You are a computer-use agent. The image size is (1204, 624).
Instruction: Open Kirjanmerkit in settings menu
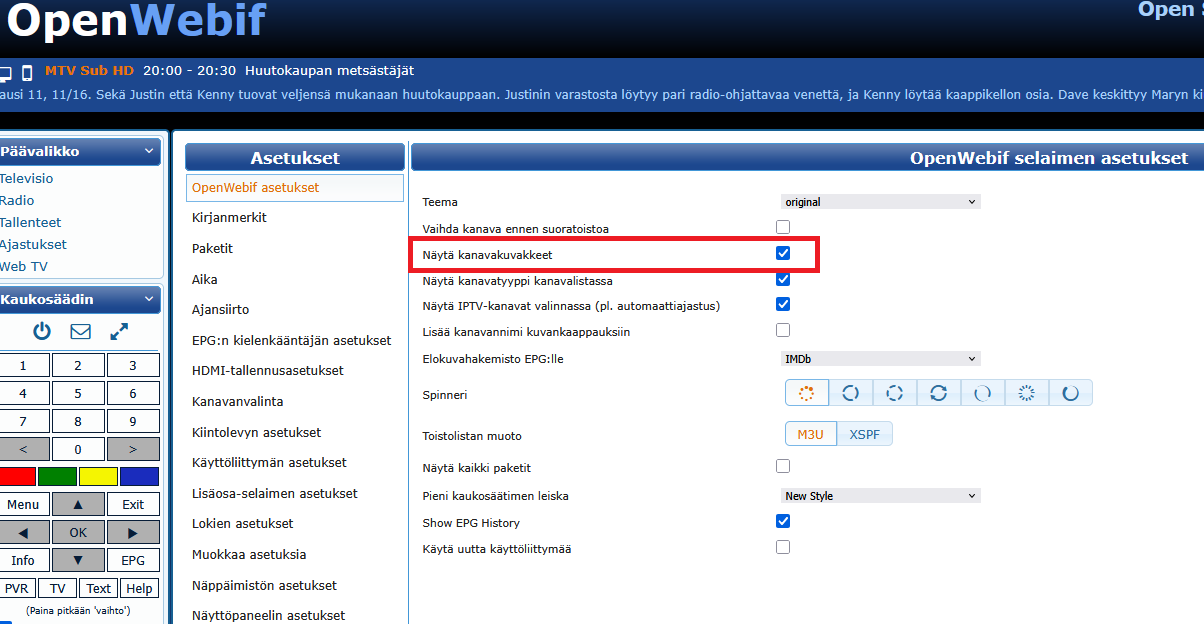point(229,218)
